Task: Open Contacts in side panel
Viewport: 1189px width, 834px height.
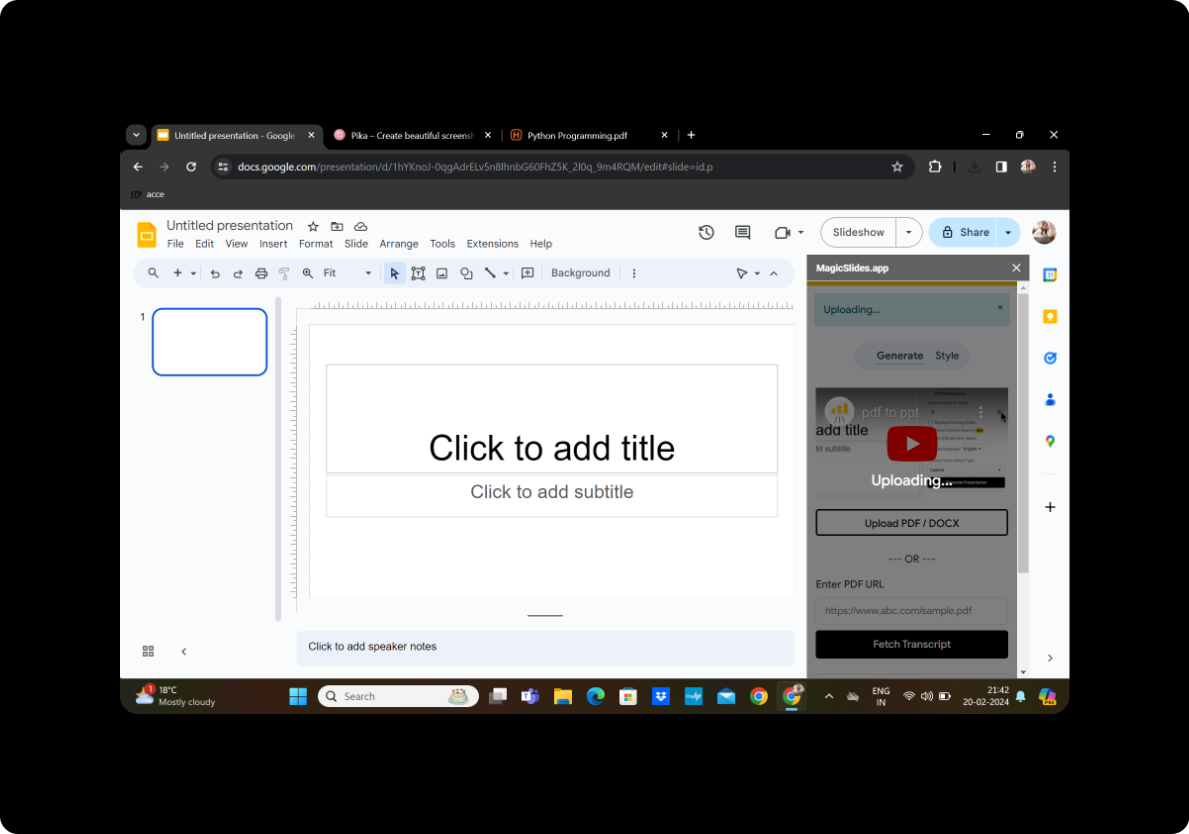Action: tap(1050, 400)
